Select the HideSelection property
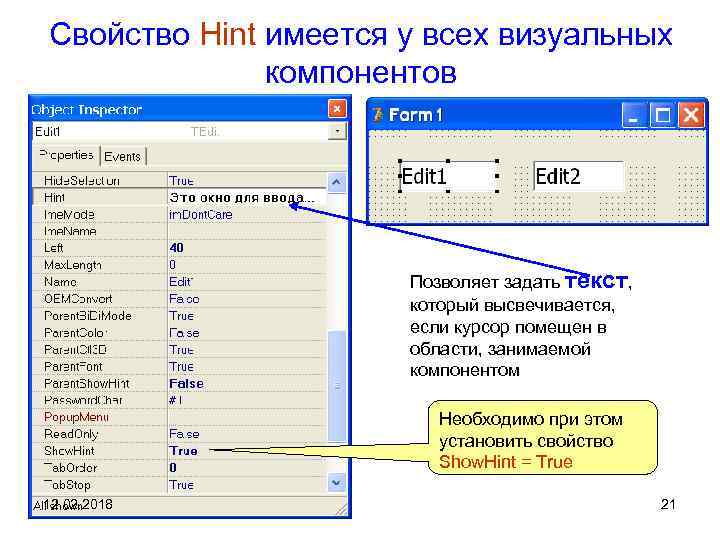Image resolution: width=720 pixels, height=540 pixels. point(81,181)
